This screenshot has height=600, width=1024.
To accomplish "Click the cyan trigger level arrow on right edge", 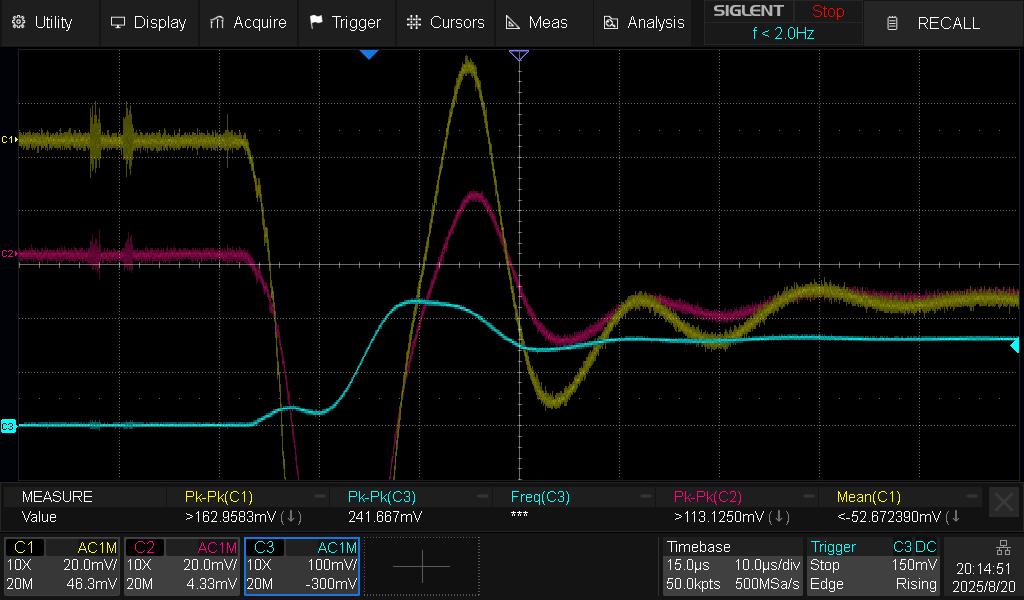I will point(1015,346).
